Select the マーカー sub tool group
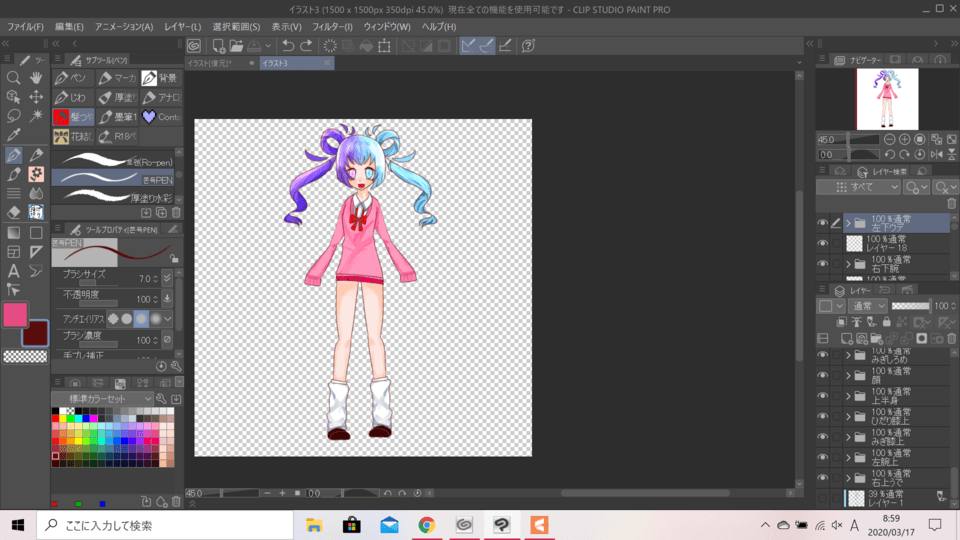960x540 pixels. [118, 78]
